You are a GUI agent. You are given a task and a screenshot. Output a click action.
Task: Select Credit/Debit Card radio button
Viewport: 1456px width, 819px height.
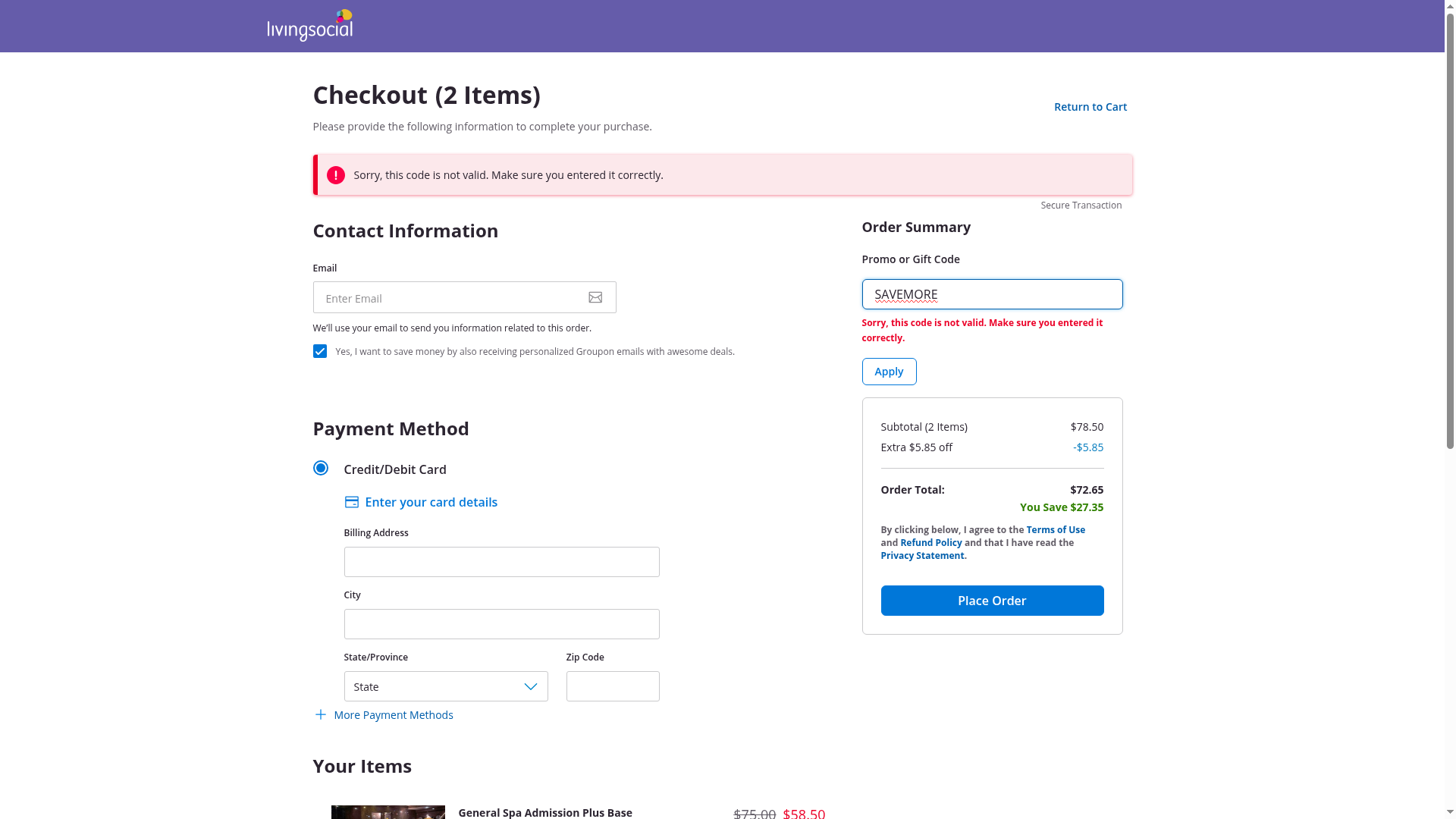321,468
